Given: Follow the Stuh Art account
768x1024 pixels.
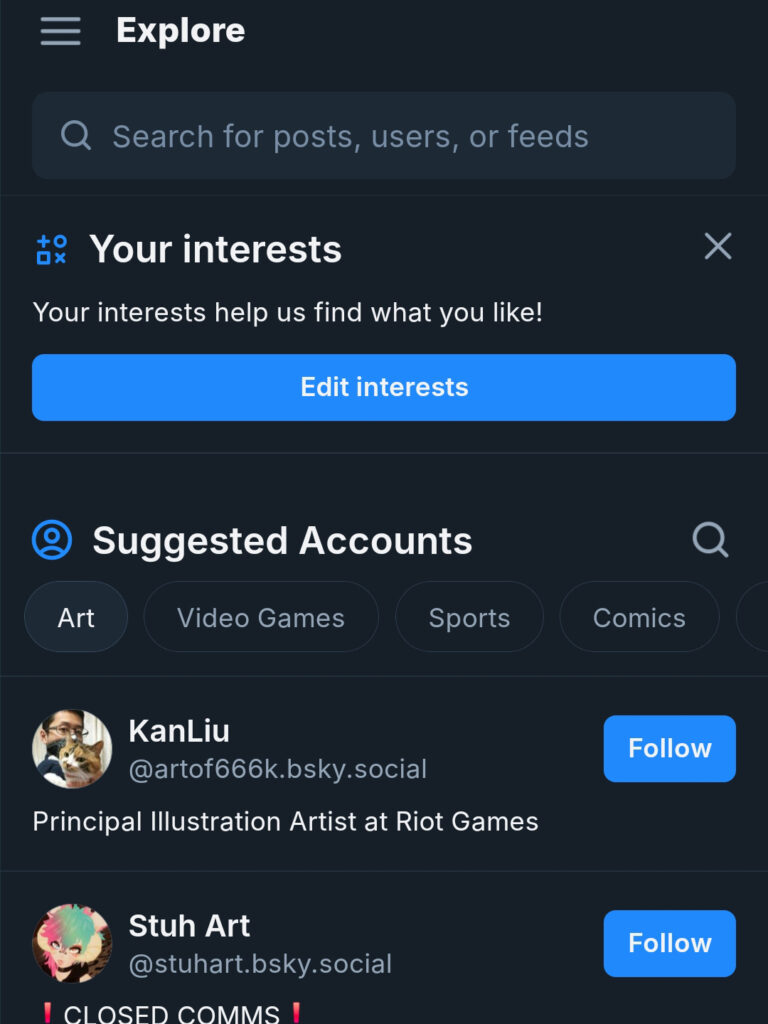Looking at the screenshot, I should pos(669,943).
